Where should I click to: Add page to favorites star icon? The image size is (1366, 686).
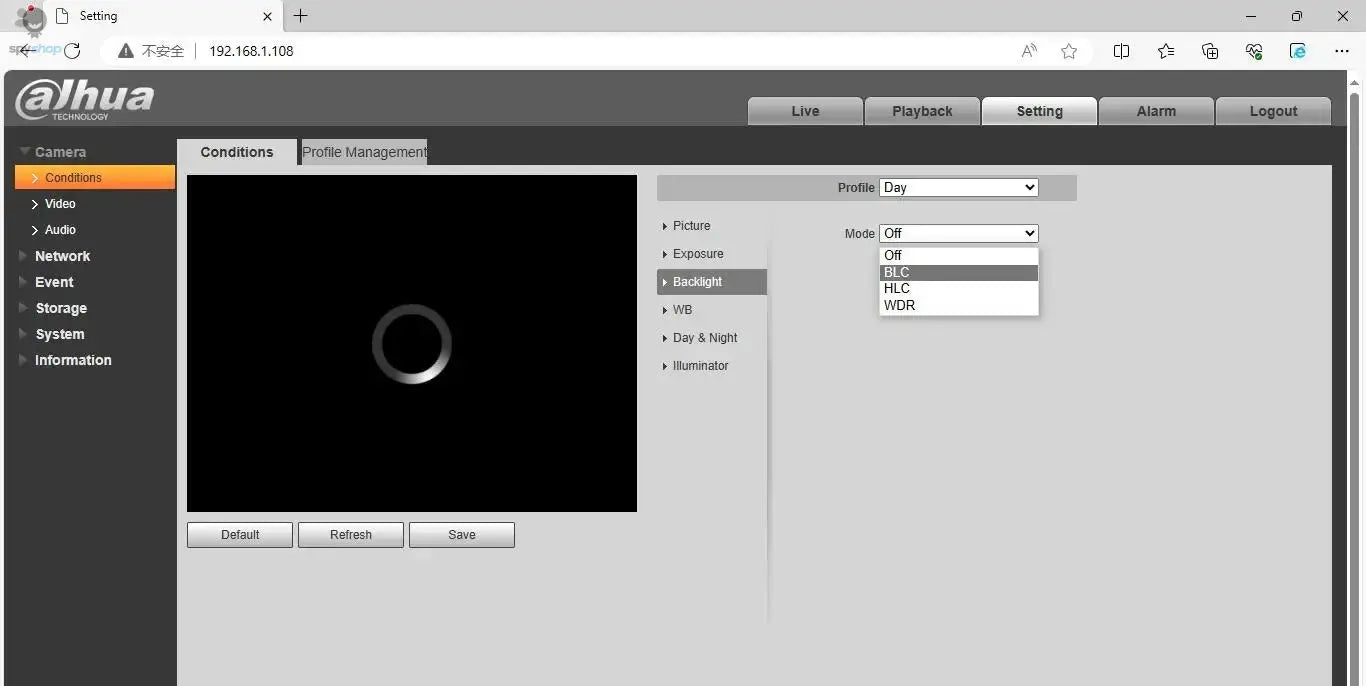pyautogui.click(x=1069, y=51)
